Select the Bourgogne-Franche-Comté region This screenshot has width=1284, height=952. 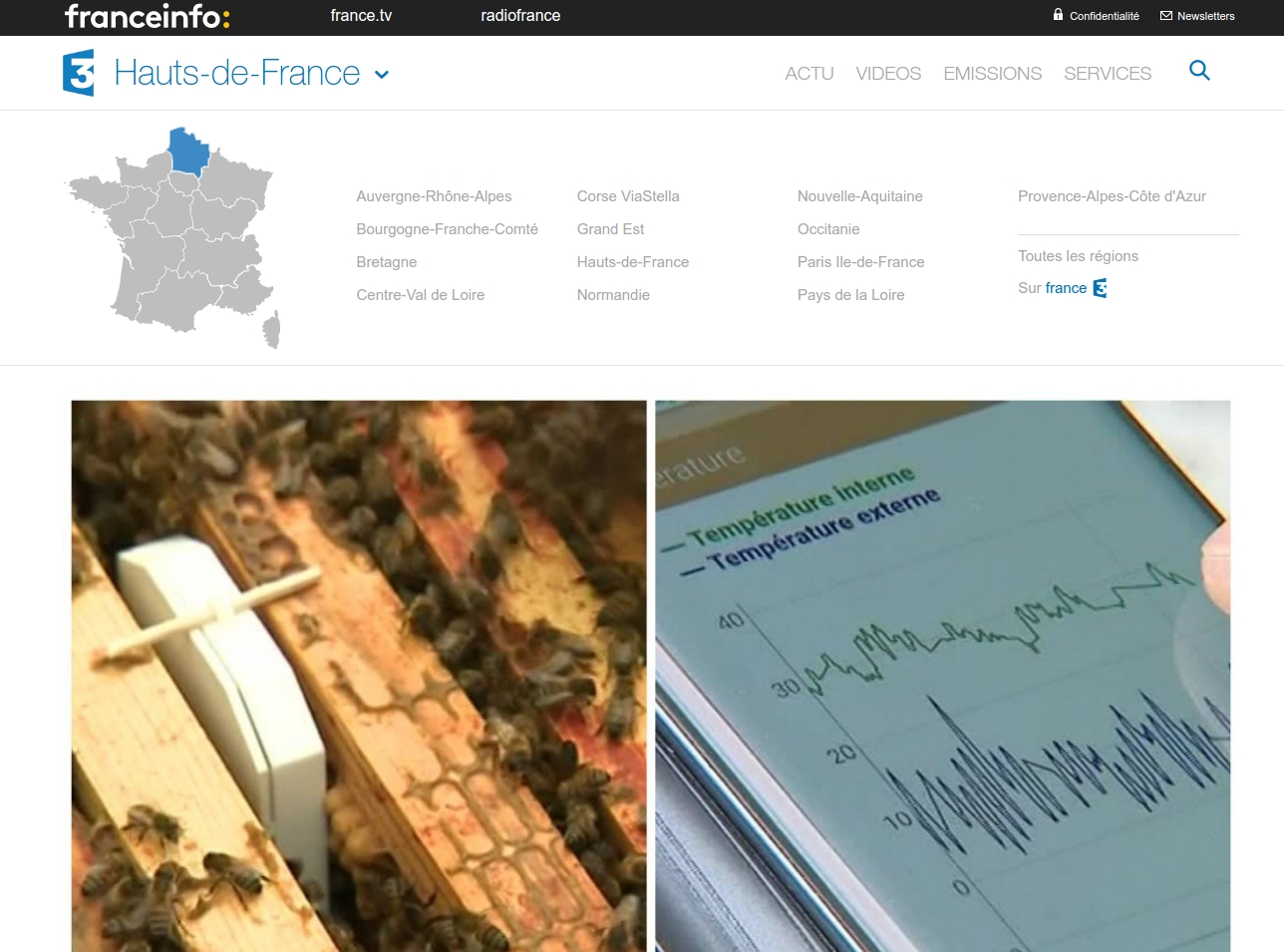tap(447, 229)
